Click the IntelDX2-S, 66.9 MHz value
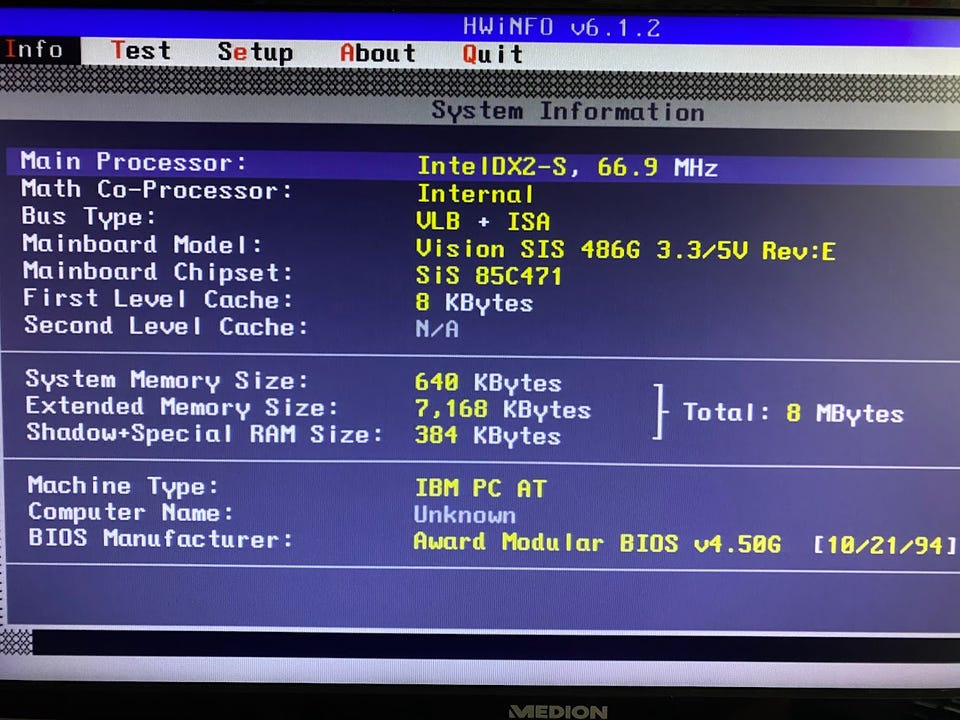Screen dimensions: 960x720 coord(567,167)
